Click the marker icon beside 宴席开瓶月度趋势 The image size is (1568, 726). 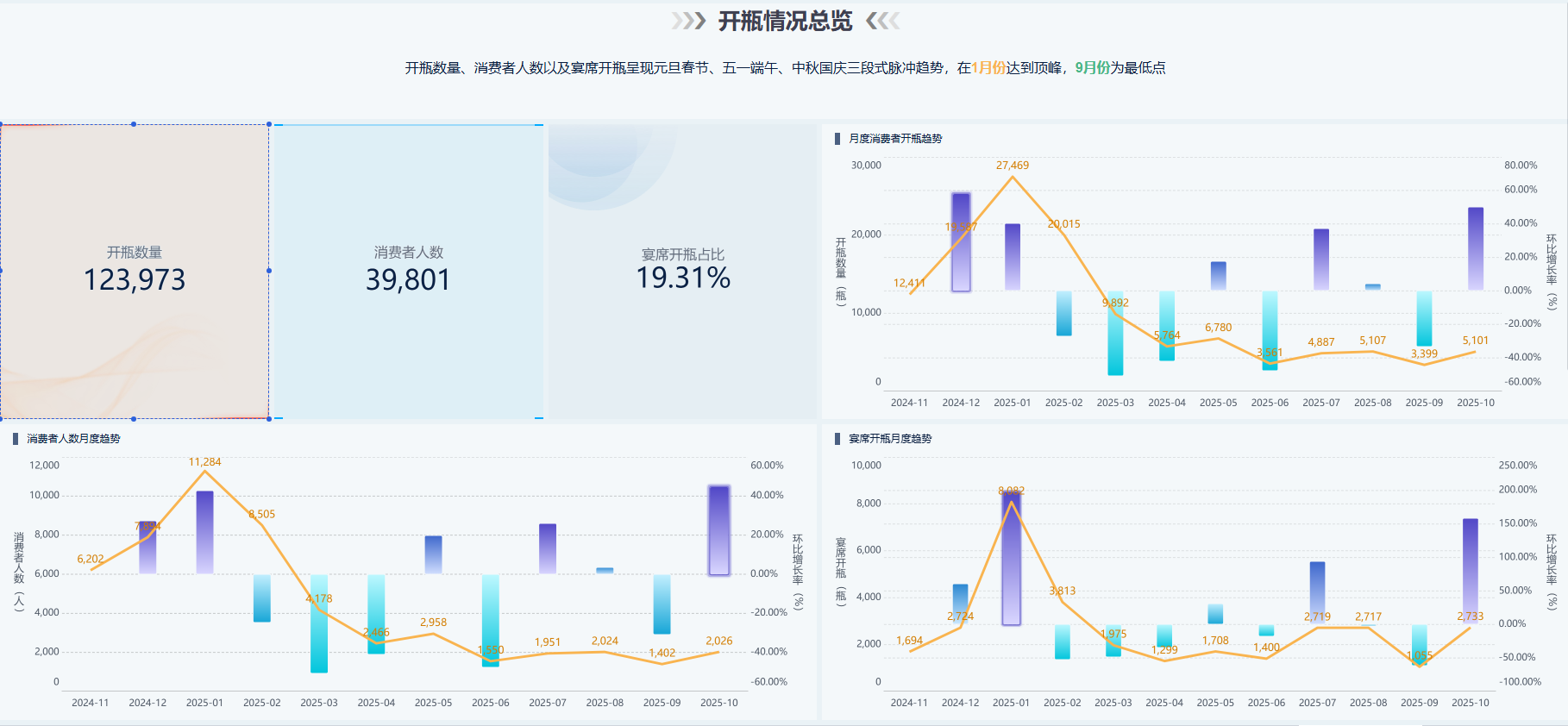click(x=837, y=439)
